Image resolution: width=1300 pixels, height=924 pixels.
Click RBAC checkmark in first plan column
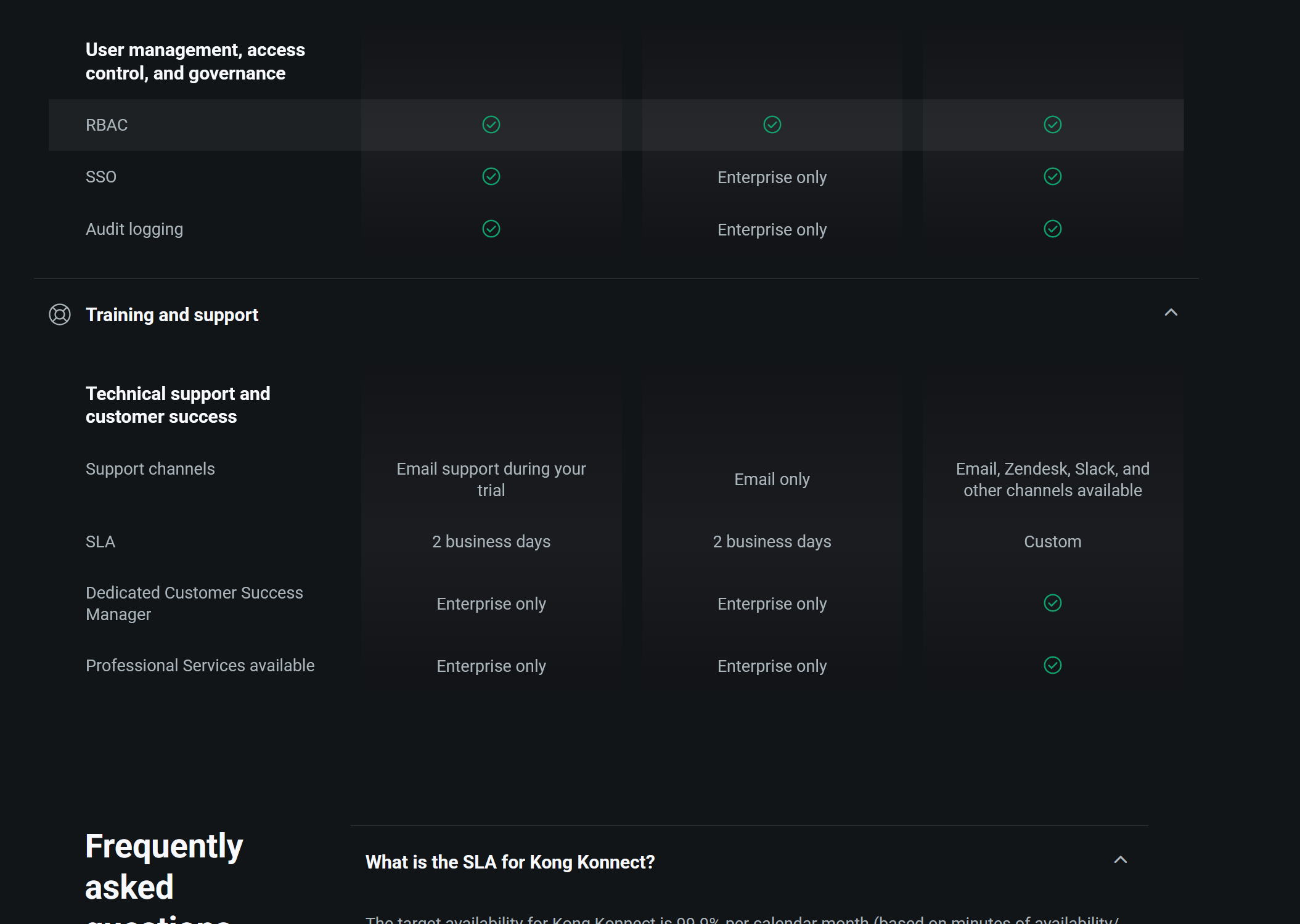pyautogui.click(x=491, y=125)
